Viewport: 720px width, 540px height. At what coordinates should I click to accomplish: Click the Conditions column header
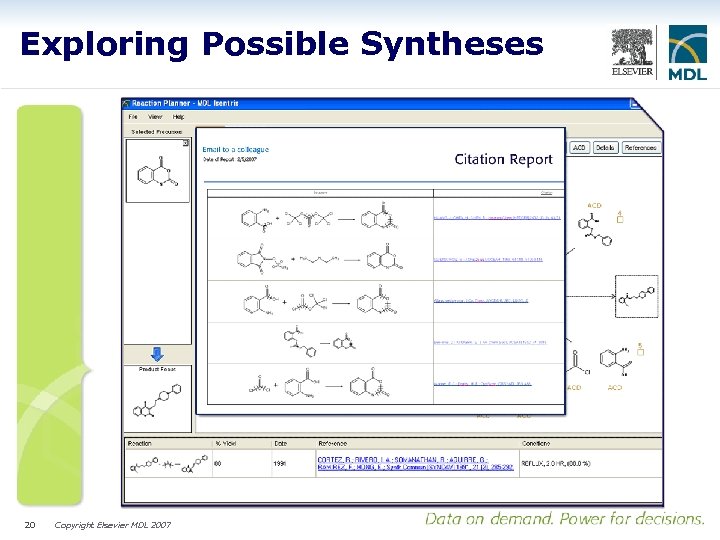click(x=536, y=444)
